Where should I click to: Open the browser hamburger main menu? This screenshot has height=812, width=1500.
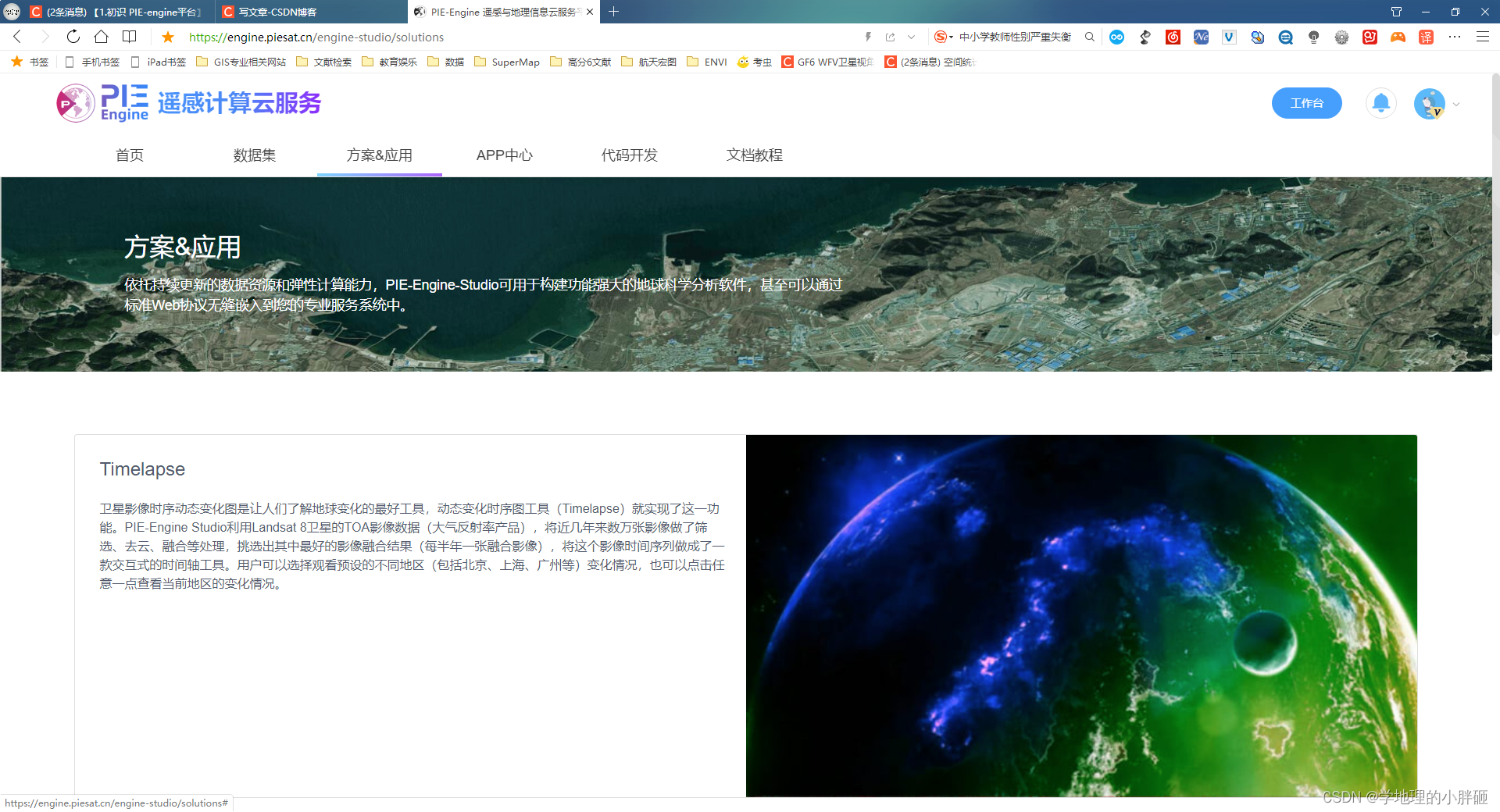pos(1482,37)
